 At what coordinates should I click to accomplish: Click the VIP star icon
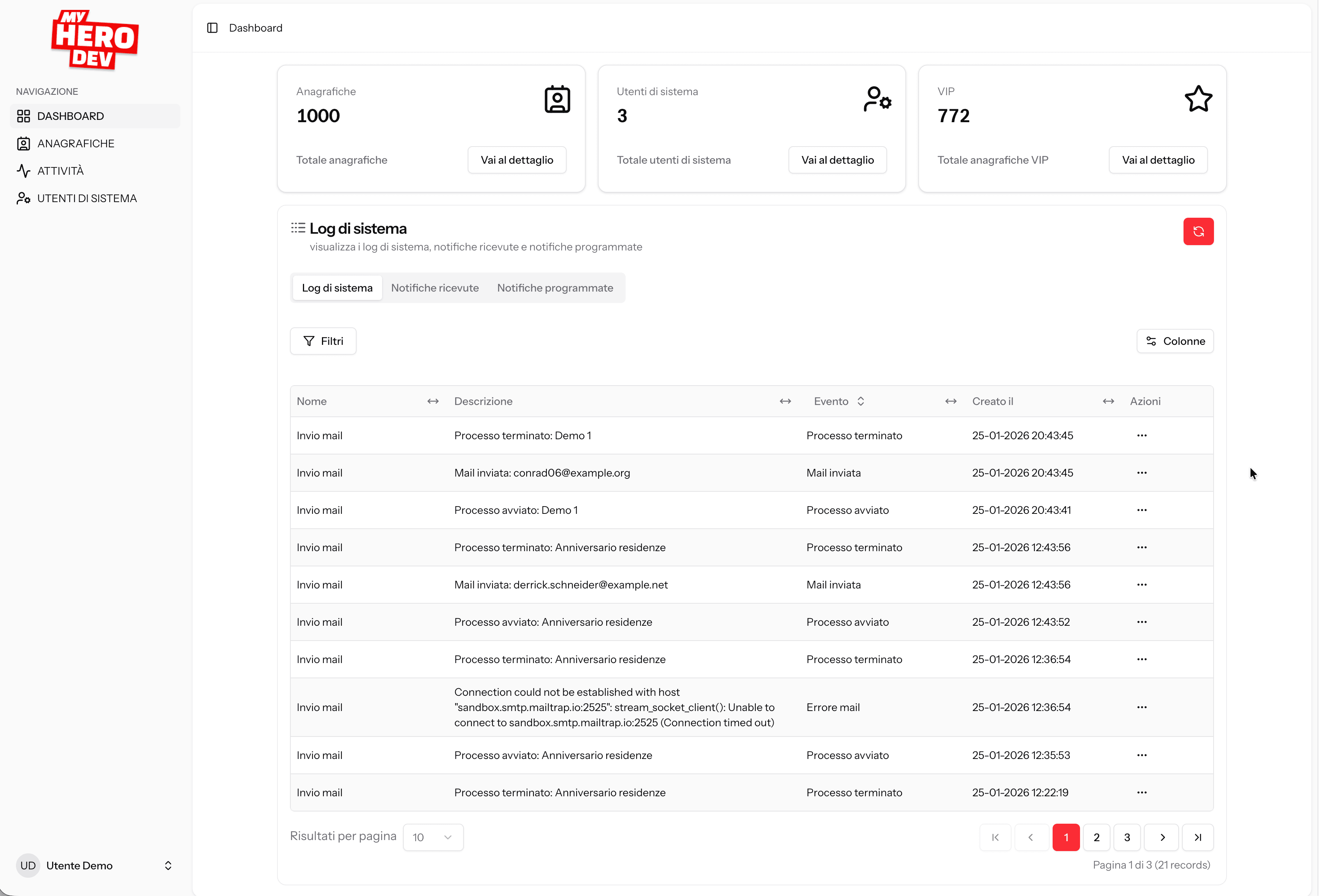click(x=1198, y=99)
